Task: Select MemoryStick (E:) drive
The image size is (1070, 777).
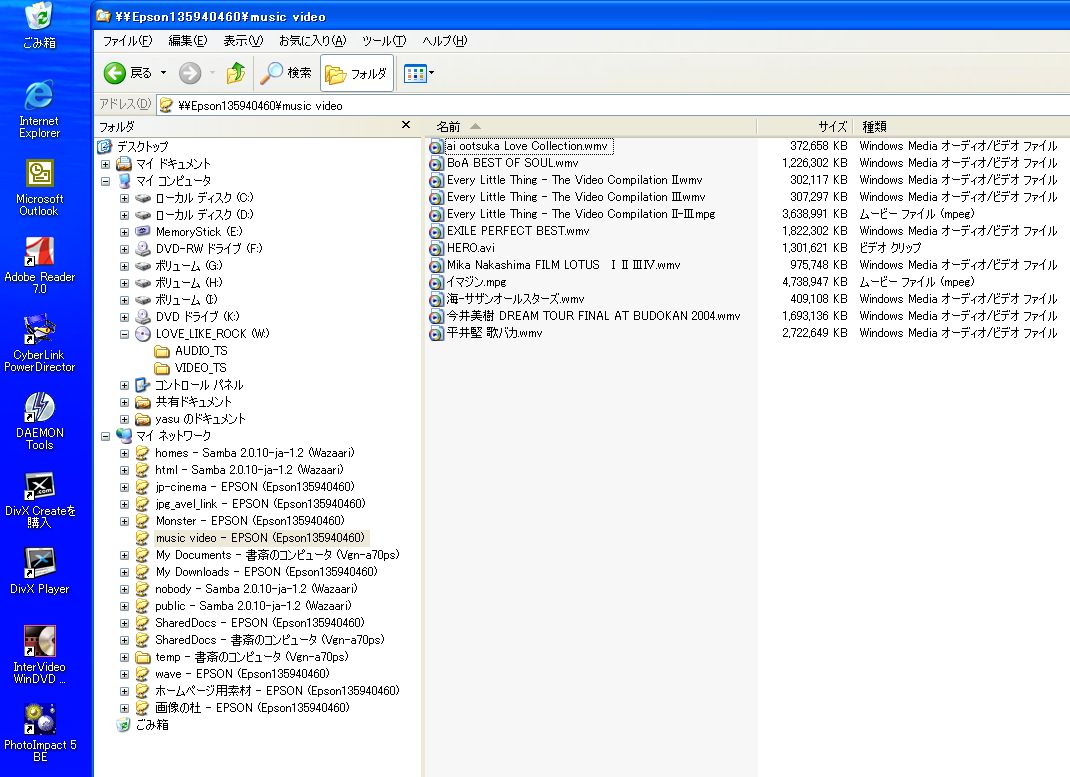Action: pyautogui.click(x=199, y=232)
